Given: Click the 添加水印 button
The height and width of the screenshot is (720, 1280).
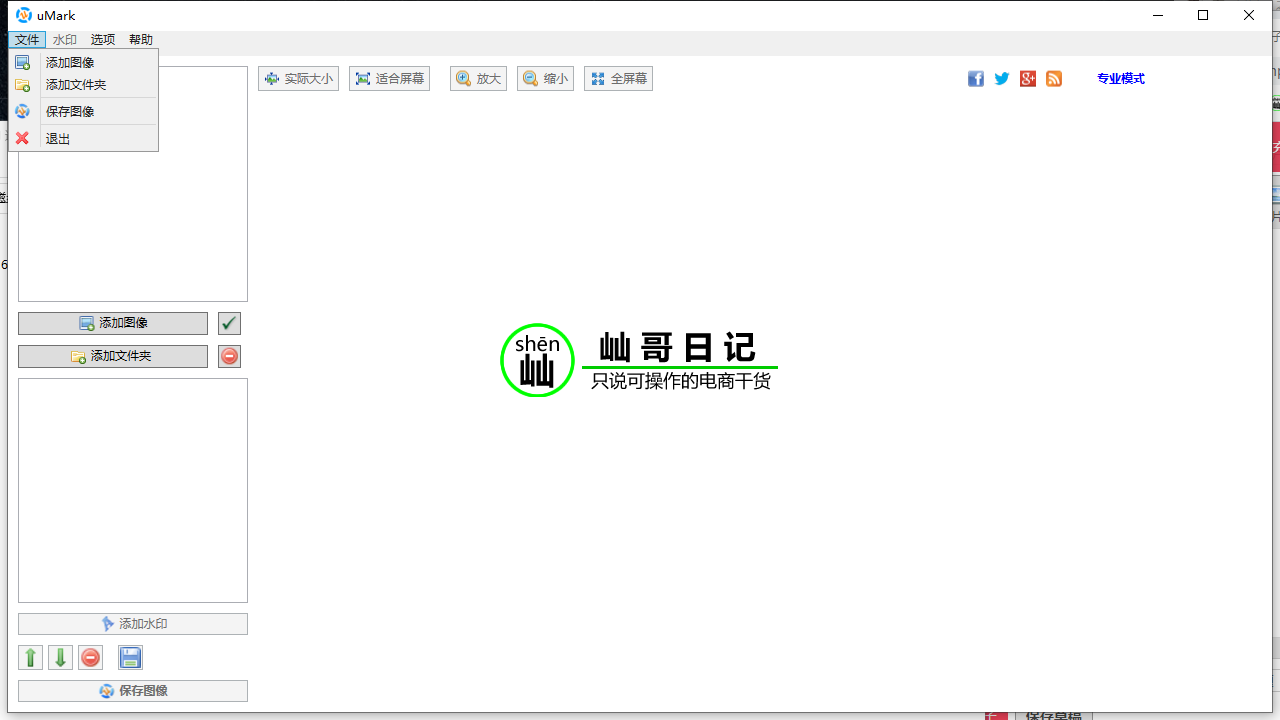Looking at the screenshot, I should pos(133,624).
